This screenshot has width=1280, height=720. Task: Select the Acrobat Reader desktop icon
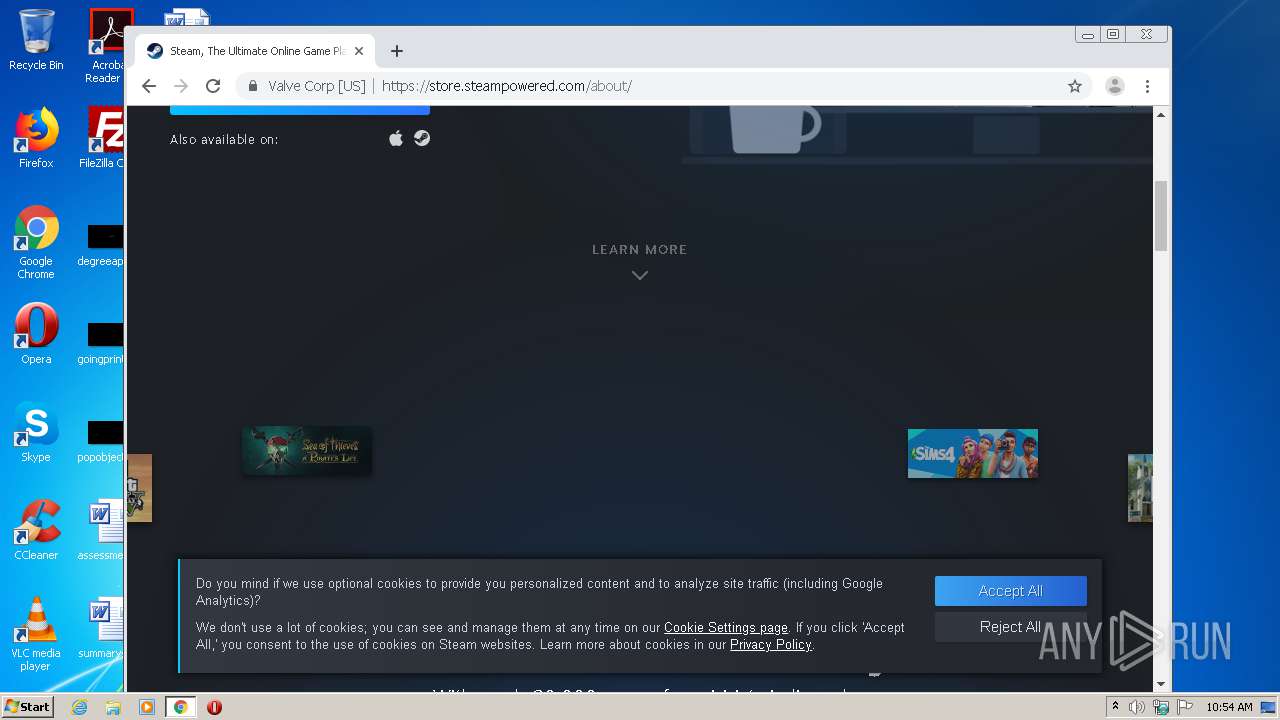(x=106, y=46)
